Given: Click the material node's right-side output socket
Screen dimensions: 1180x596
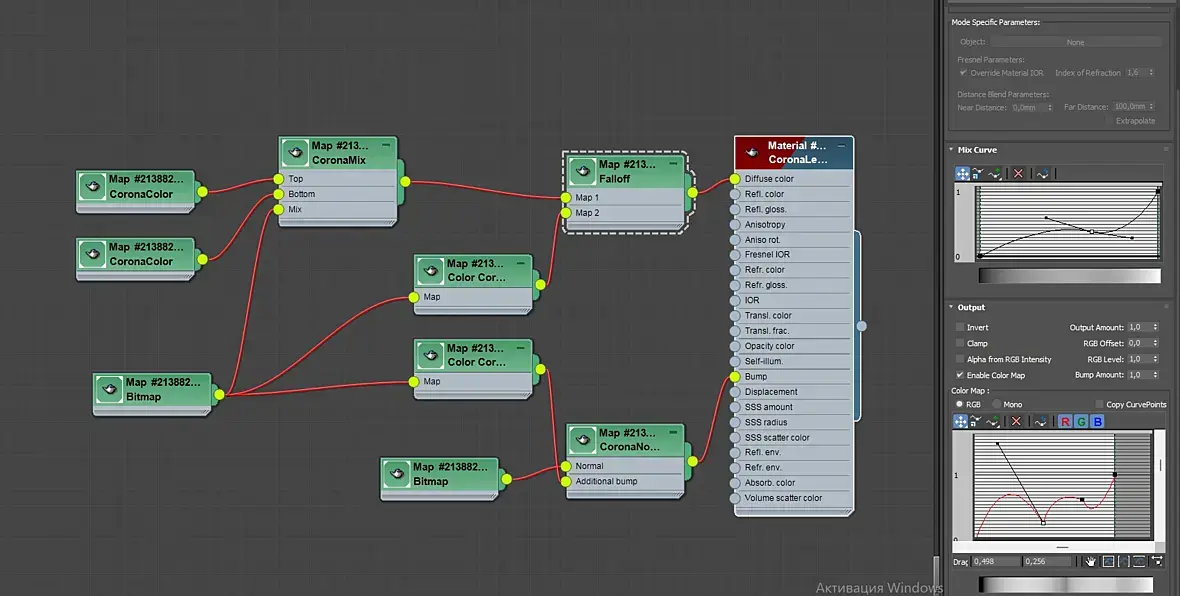Looking at the screenshot, I should click(x=862, y=326).
